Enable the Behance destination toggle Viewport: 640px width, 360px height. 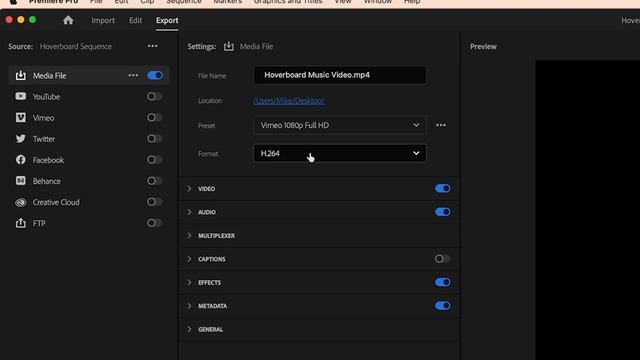[155, 180]
